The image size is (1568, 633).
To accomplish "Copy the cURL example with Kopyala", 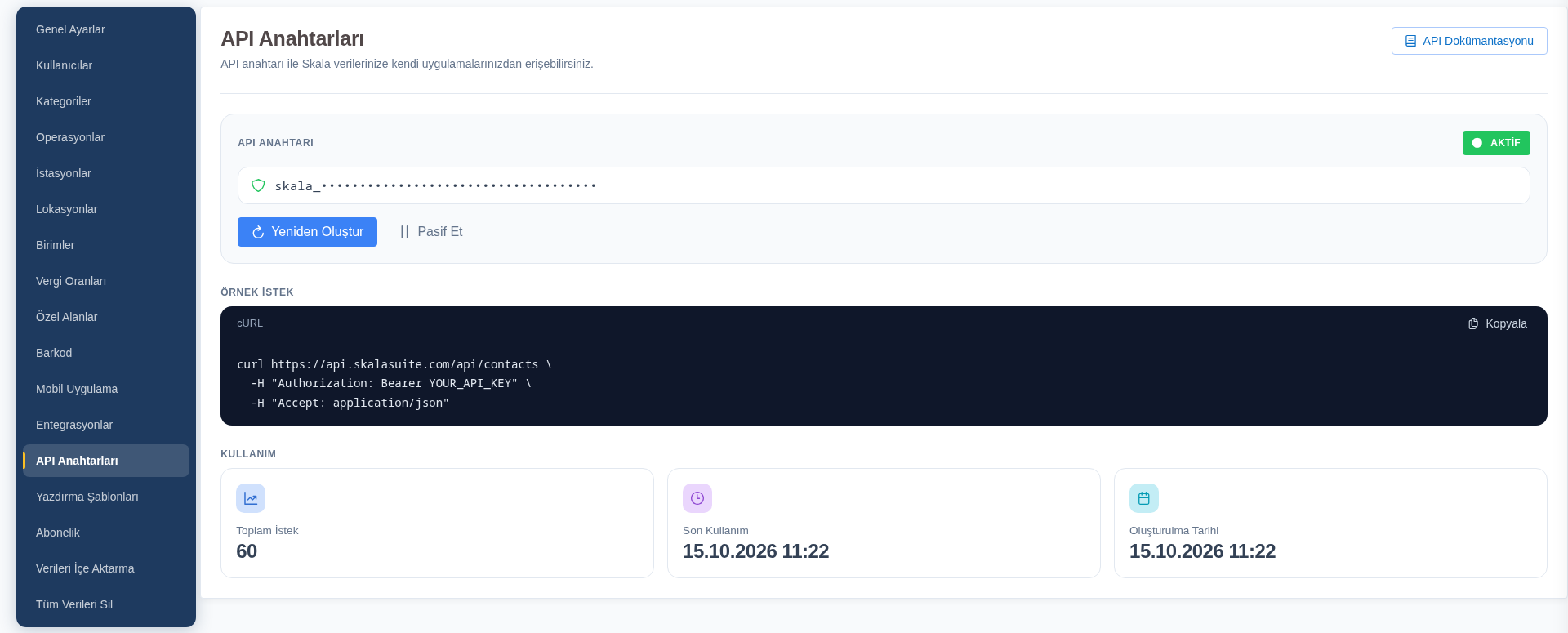I will 1497,323.
